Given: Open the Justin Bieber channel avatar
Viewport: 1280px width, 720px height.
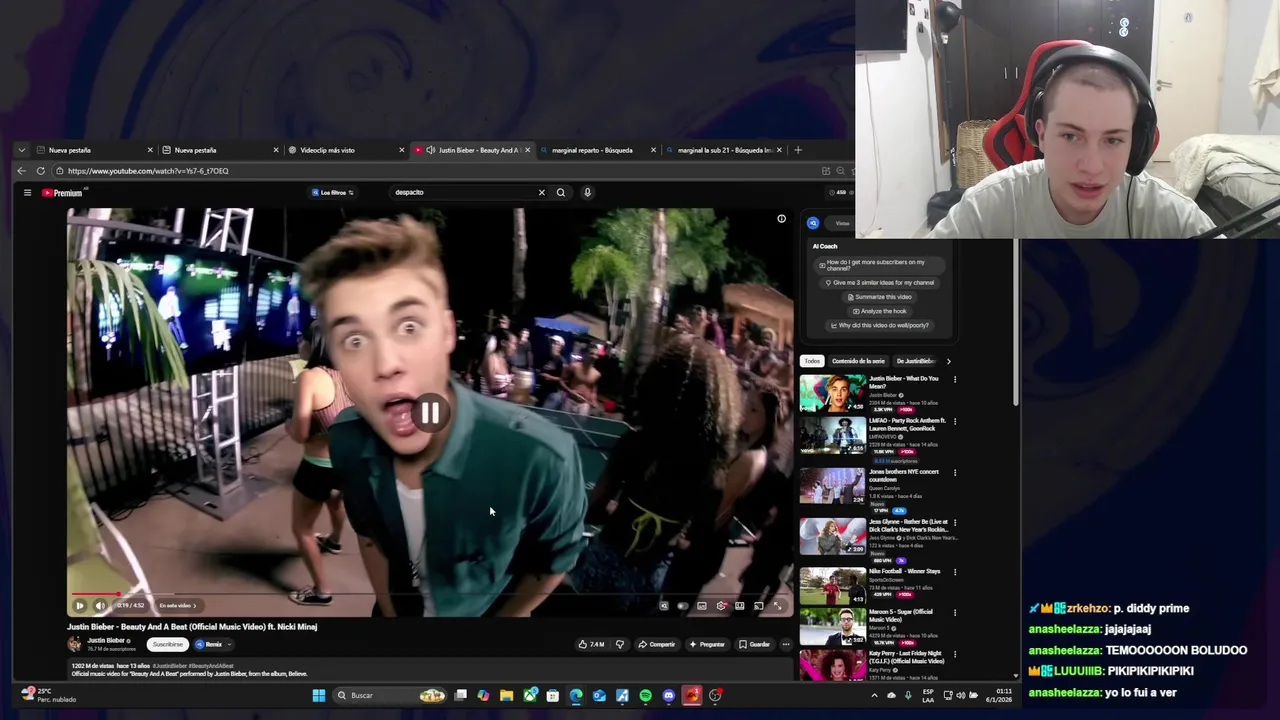Looking at the screenshot, I should click(74, 644).
